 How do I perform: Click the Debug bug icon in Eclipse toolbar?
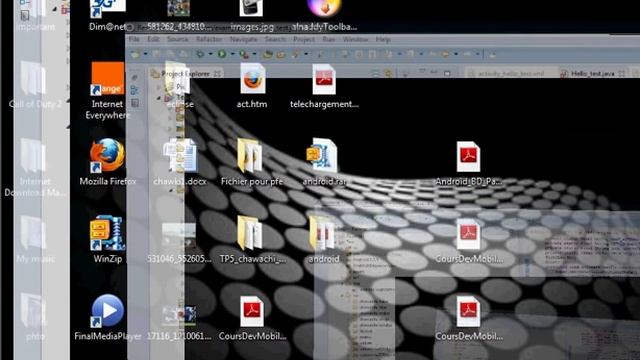pyautogui.click(x=200, y=54)
